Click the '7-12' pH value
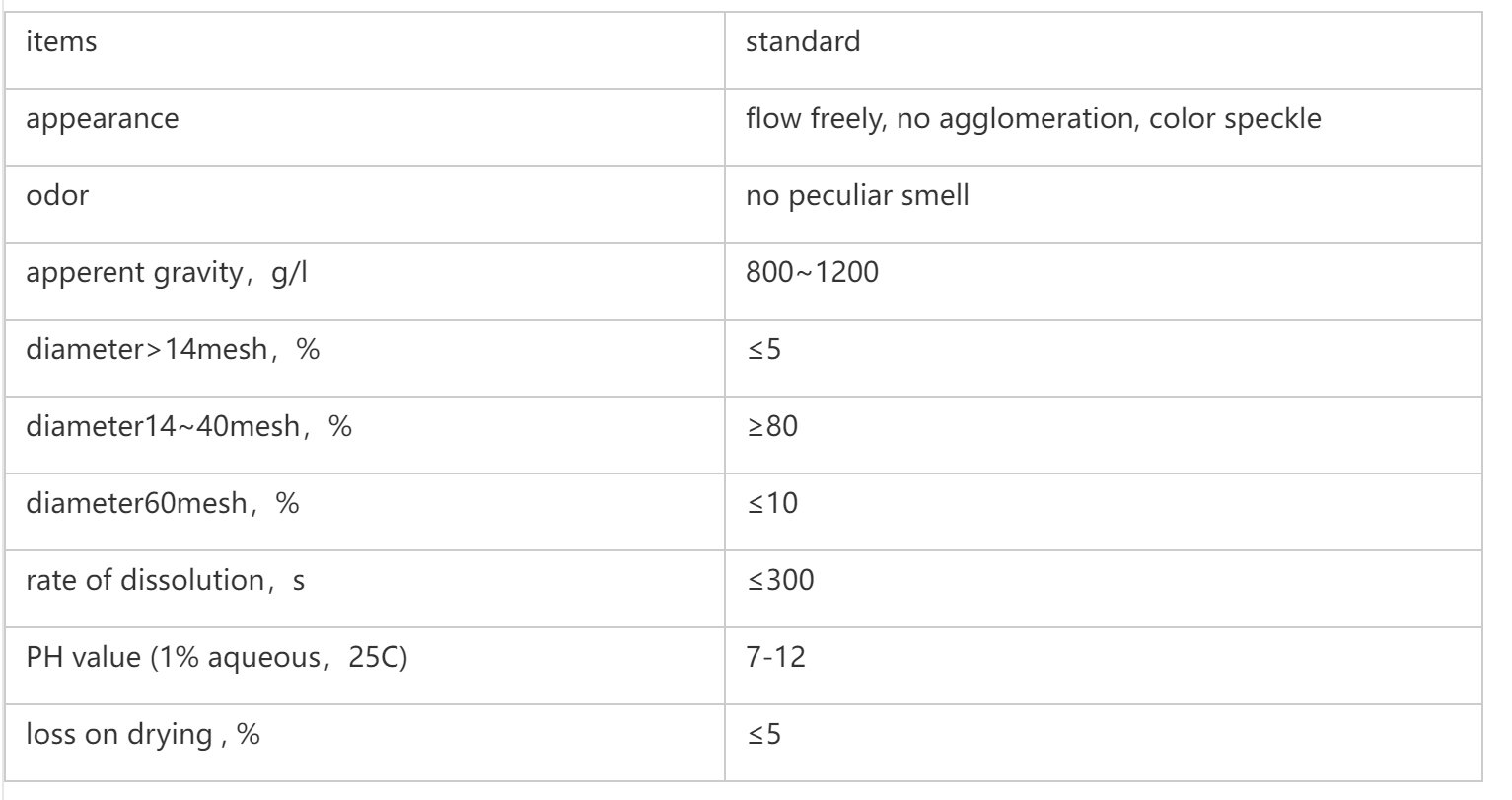 tap(775, 657)
